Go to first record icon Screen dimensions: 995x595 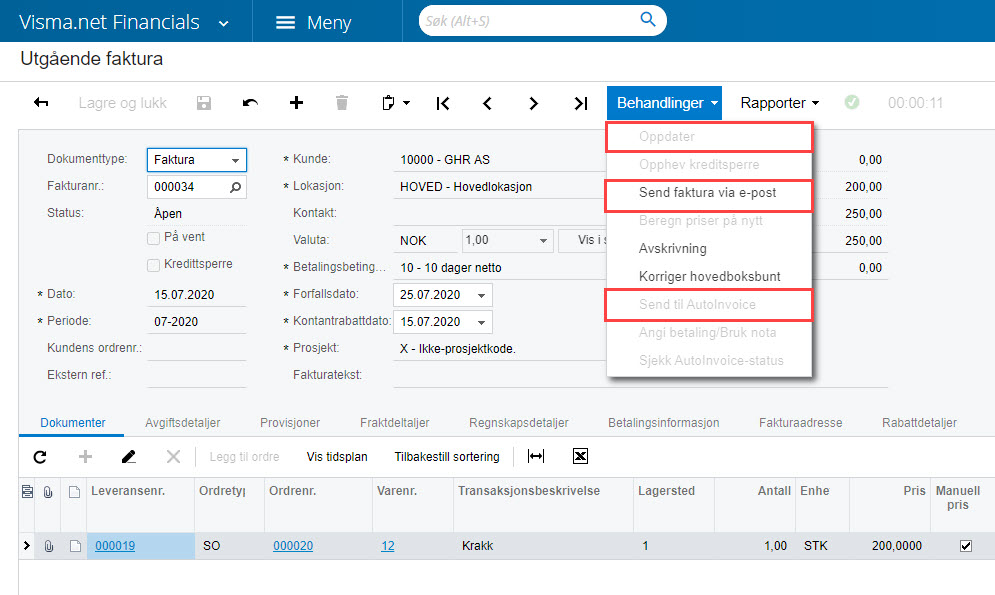coord(443,103)
